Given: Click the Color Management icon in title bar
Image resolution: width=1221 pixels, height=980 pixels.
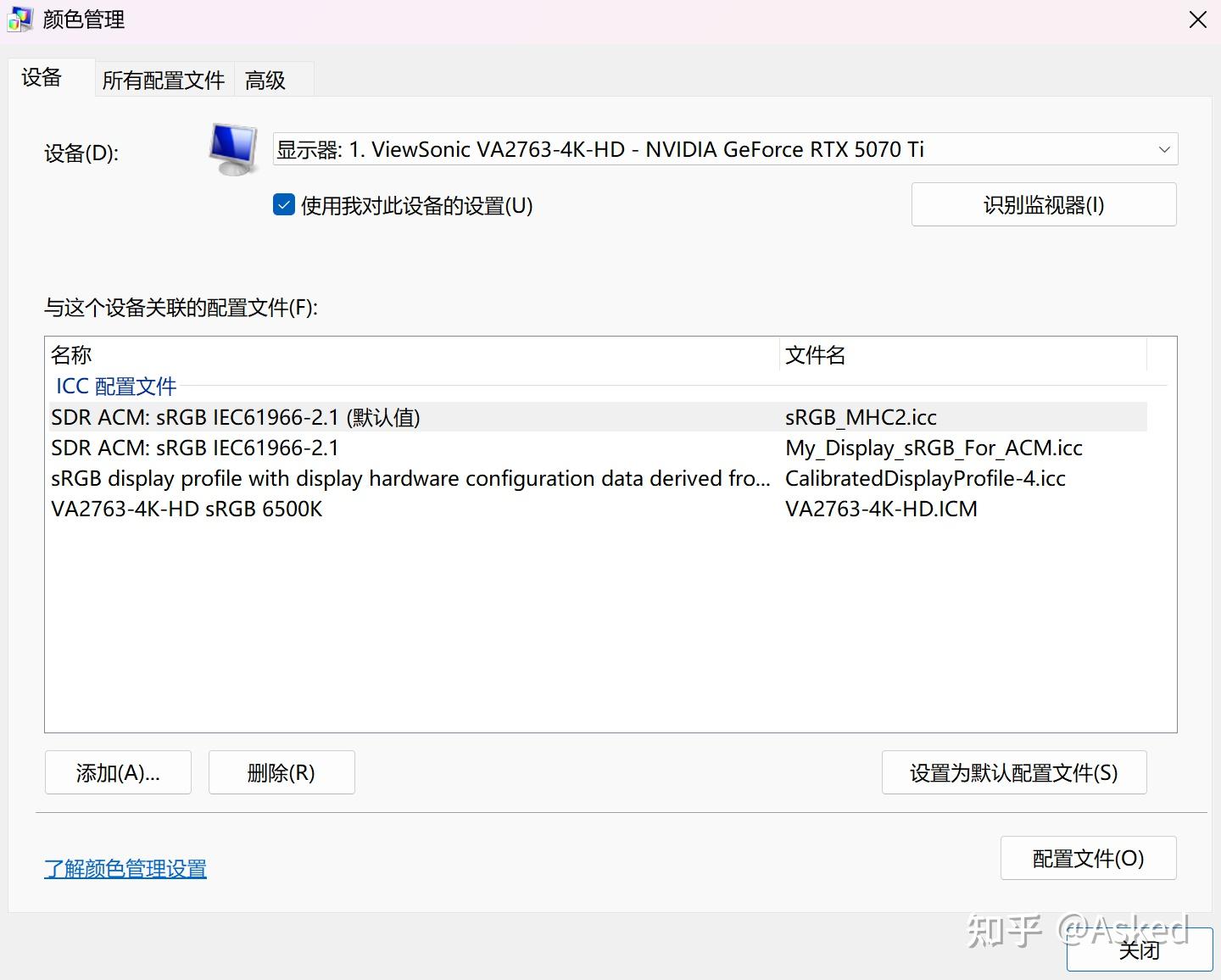Looking at the screenshot, I should (20, 19).
